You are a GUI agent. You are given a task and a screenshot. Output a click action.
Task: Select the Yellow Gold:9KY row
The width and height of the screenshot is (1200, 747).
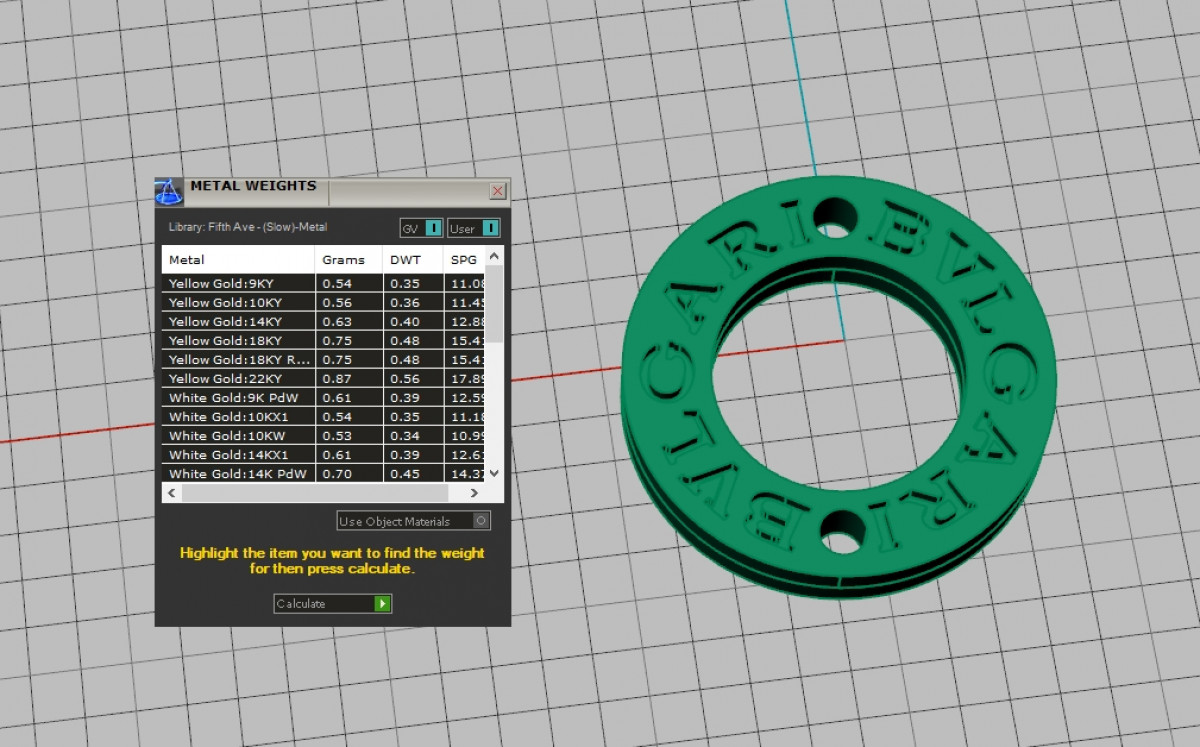[237, 284]
